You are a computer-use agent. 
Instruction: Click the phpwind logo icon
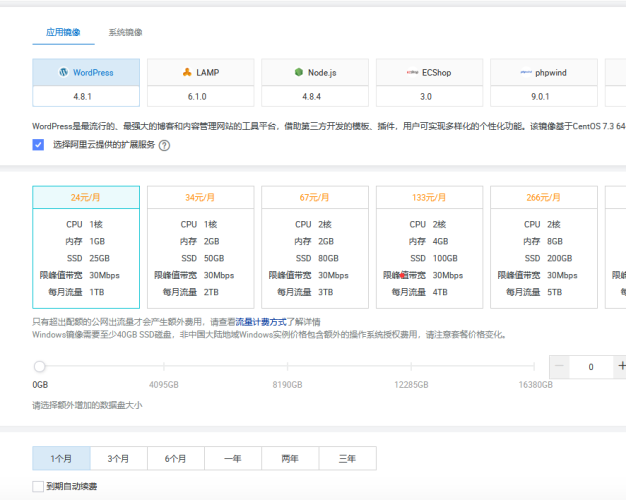(526, 72)
